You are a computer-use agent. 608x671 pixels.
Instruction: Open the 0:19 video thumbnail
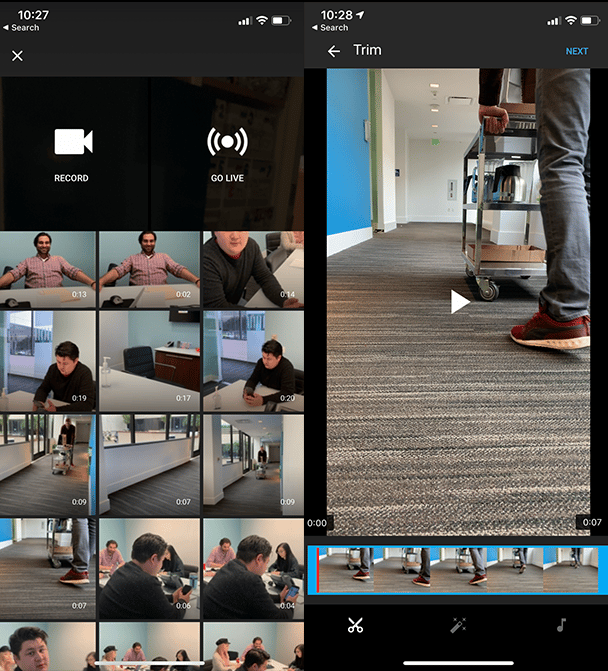pyautogui.click(x=47, y=361)
